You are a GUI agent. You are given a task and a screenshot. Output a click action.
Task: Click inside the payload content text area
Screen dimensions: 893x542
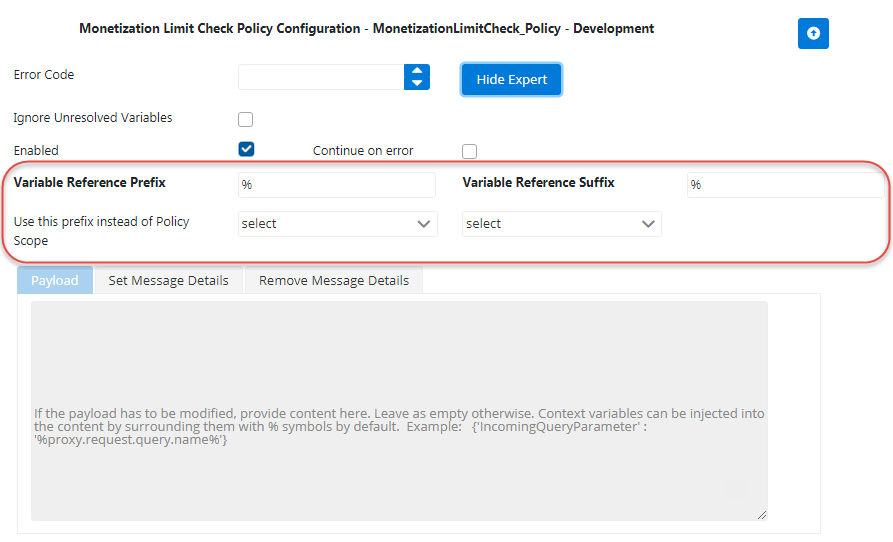(399, 411)
